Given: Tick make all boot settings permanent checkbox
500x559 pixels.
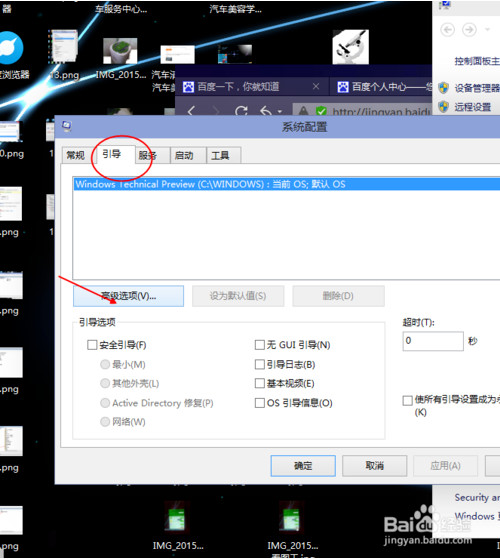Looking at the screenshot, I should pyautogui.click(x=407, y=400).
